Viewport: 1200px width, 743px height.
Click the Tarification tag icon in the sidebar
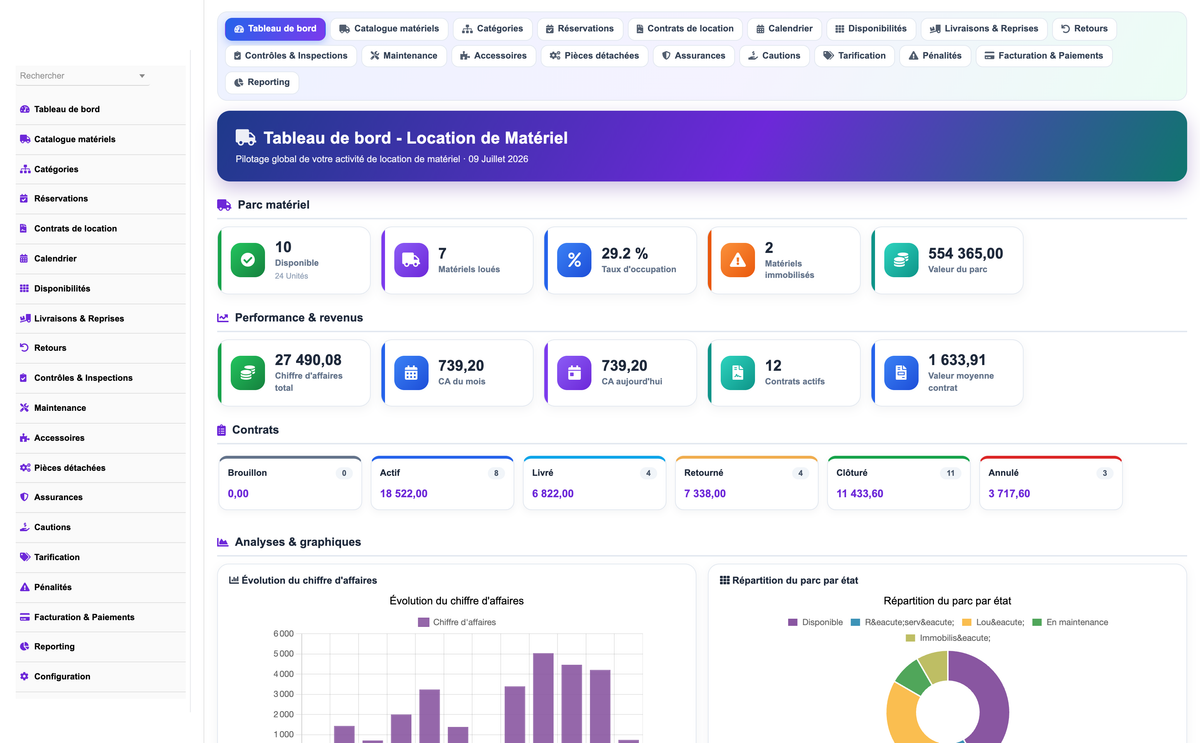(x=24, y=557)
